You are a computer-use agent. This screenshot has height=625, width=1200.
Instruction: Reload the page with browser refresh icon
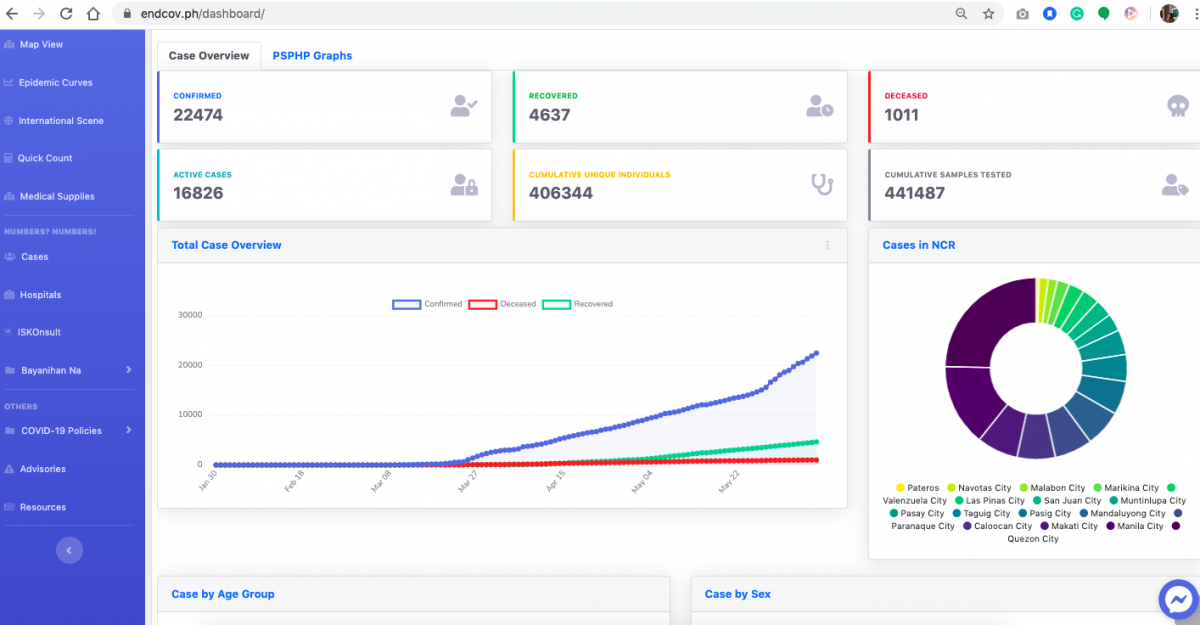[x=66, y=14]
